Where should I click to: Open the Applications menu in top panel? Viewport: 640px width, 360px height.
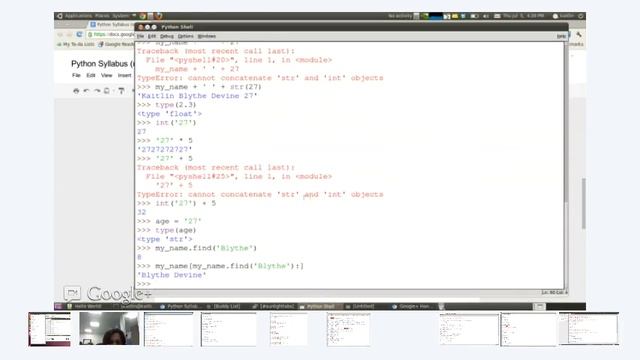pyautogui.click(x=78, y=16)
